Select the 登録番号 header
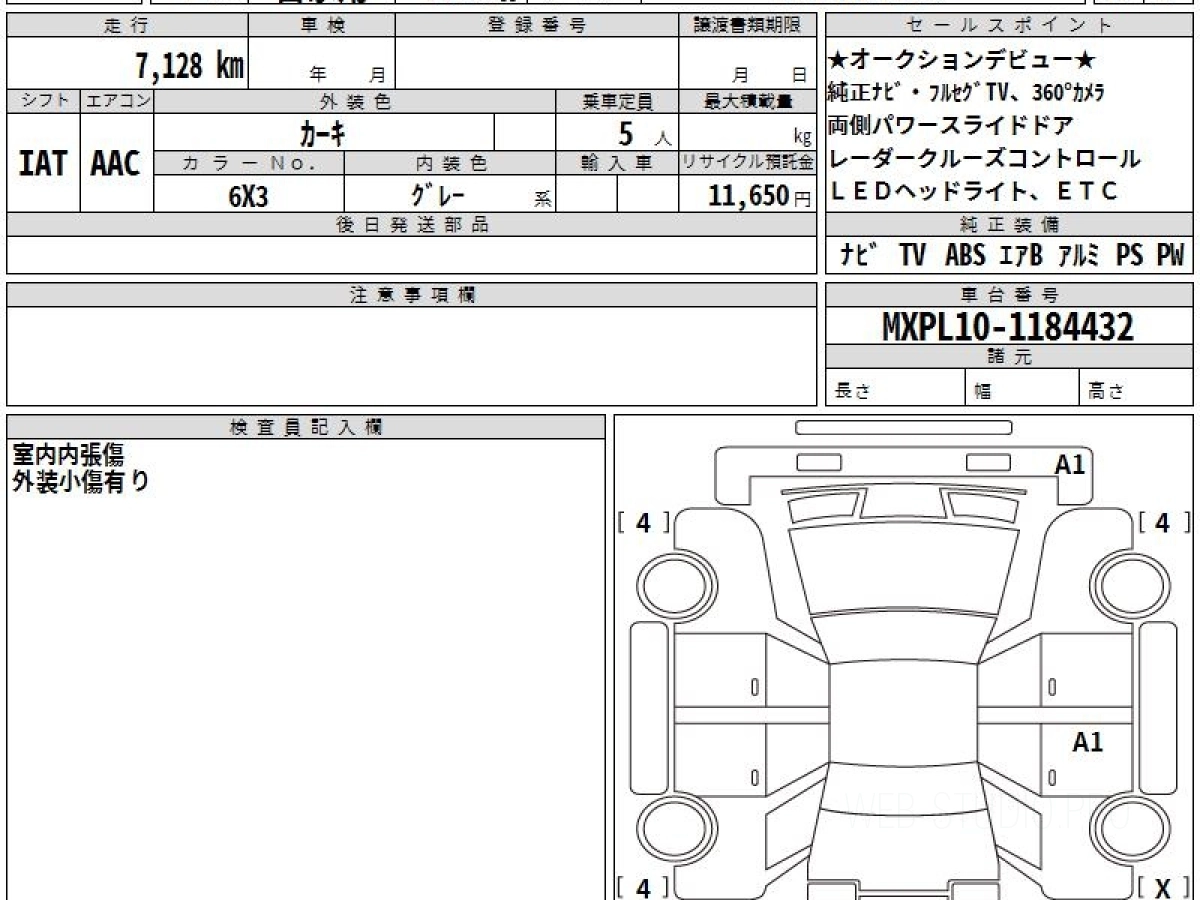 pos(537,26)
